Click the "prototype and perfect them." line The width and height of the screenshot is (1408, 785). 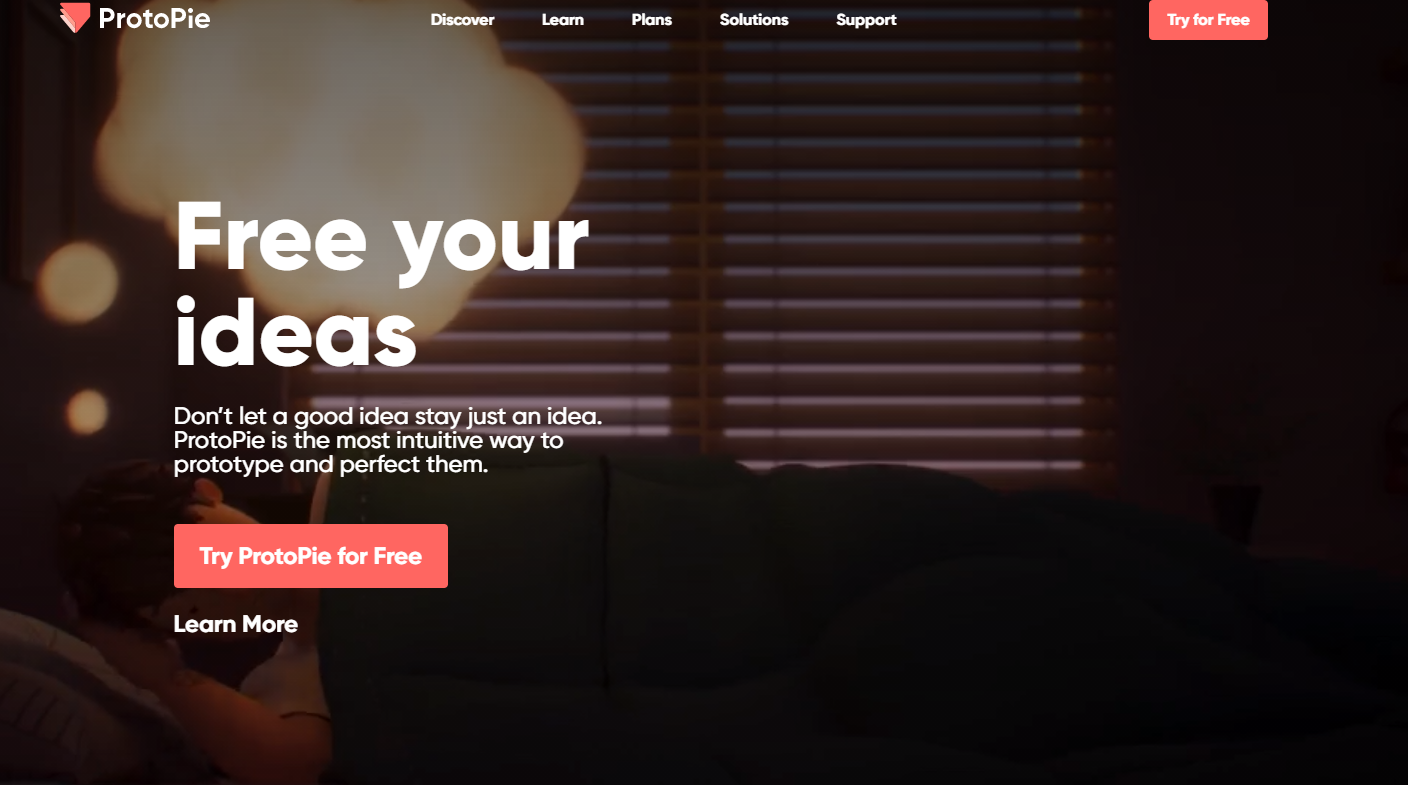pyautogui.click(x=331, y=465)
